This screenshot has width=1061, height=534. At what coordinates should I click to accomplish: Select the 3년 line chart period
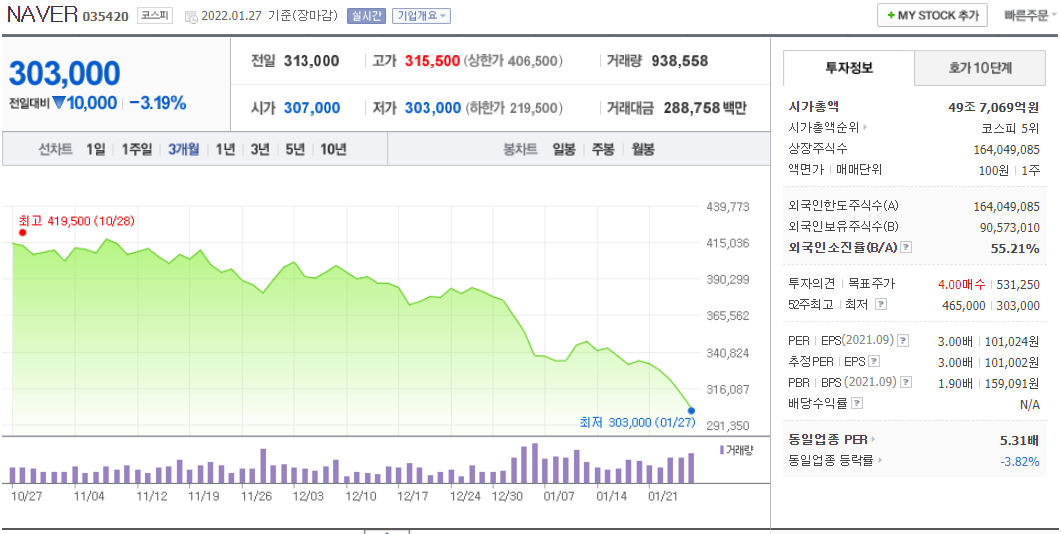pos(260,150)
